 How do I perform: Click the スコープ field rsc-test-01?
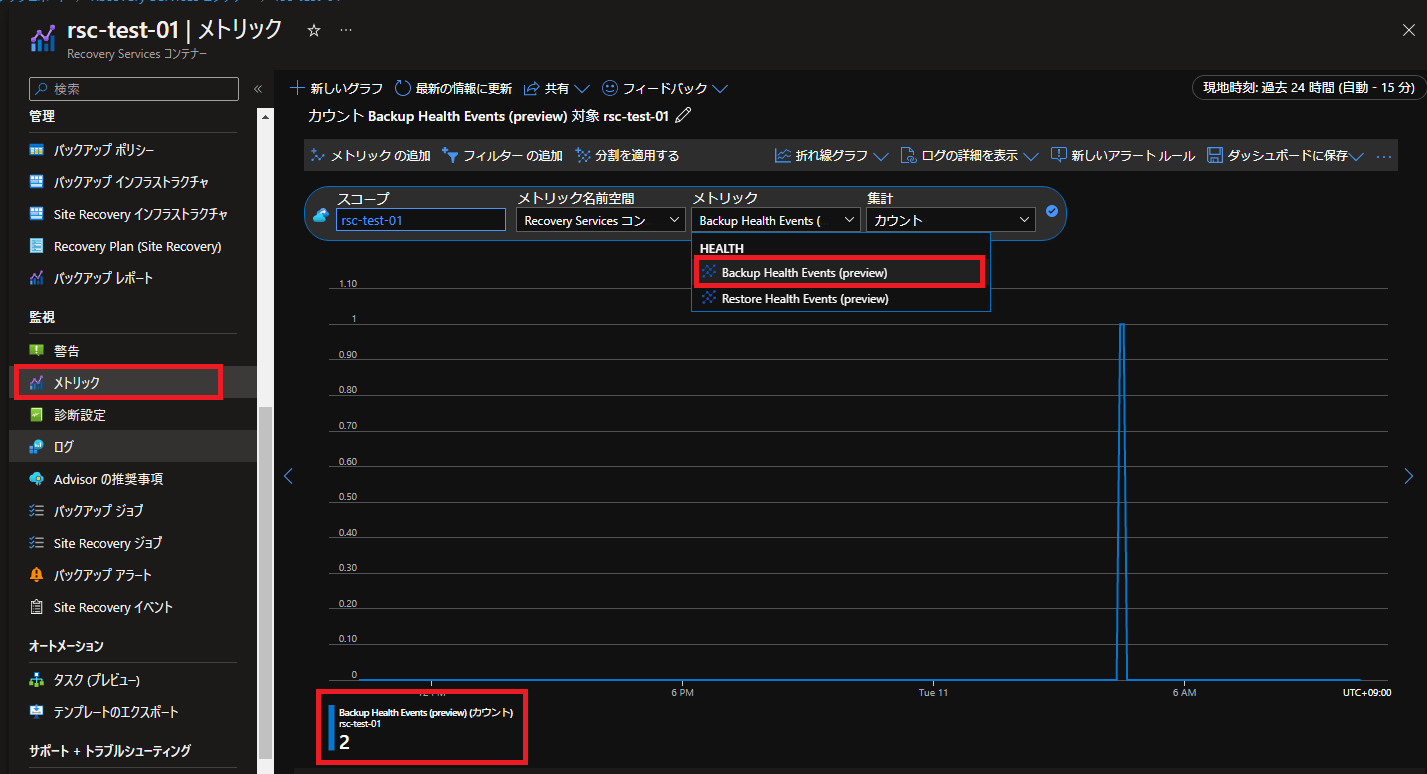tap(421, 220)
